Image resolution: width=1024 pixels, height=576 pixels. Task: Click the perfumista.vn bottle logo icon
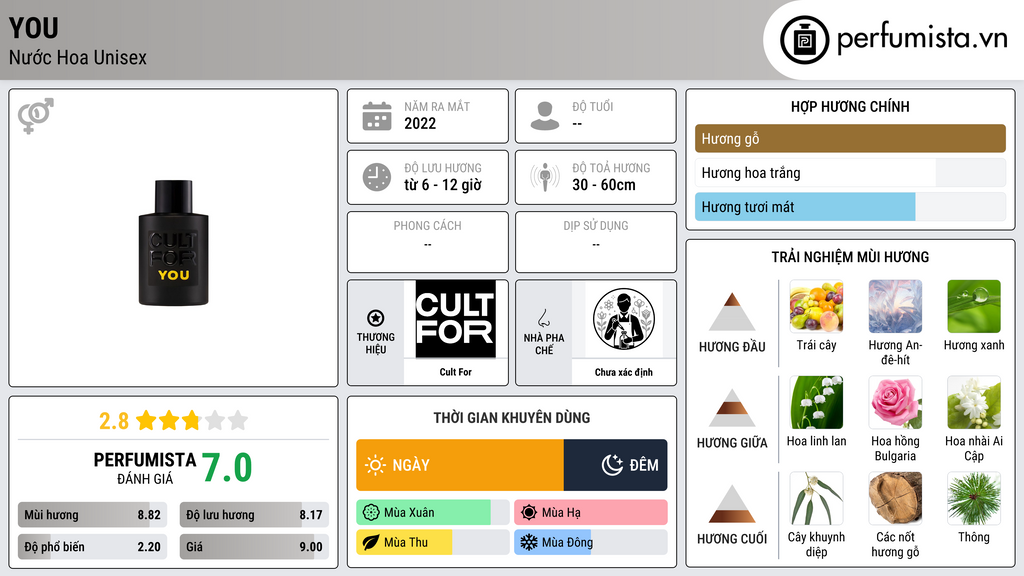coord(804,40)
